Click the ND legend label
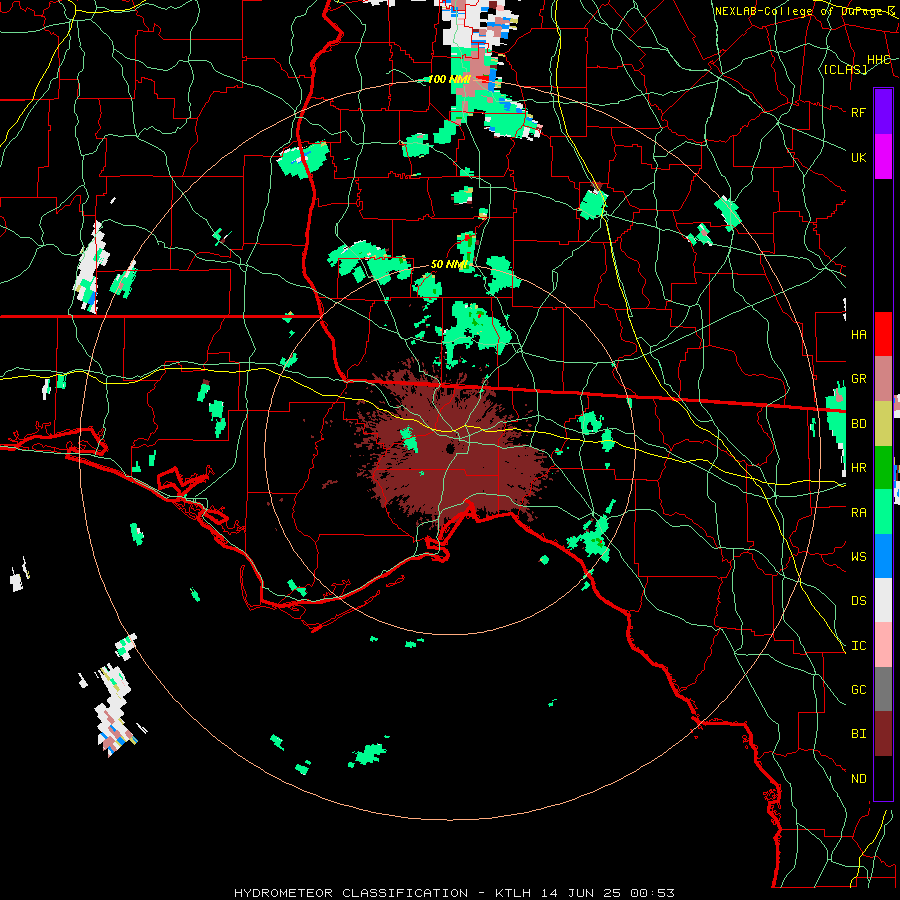Screen dimensions: 900x900 [858, 778]
